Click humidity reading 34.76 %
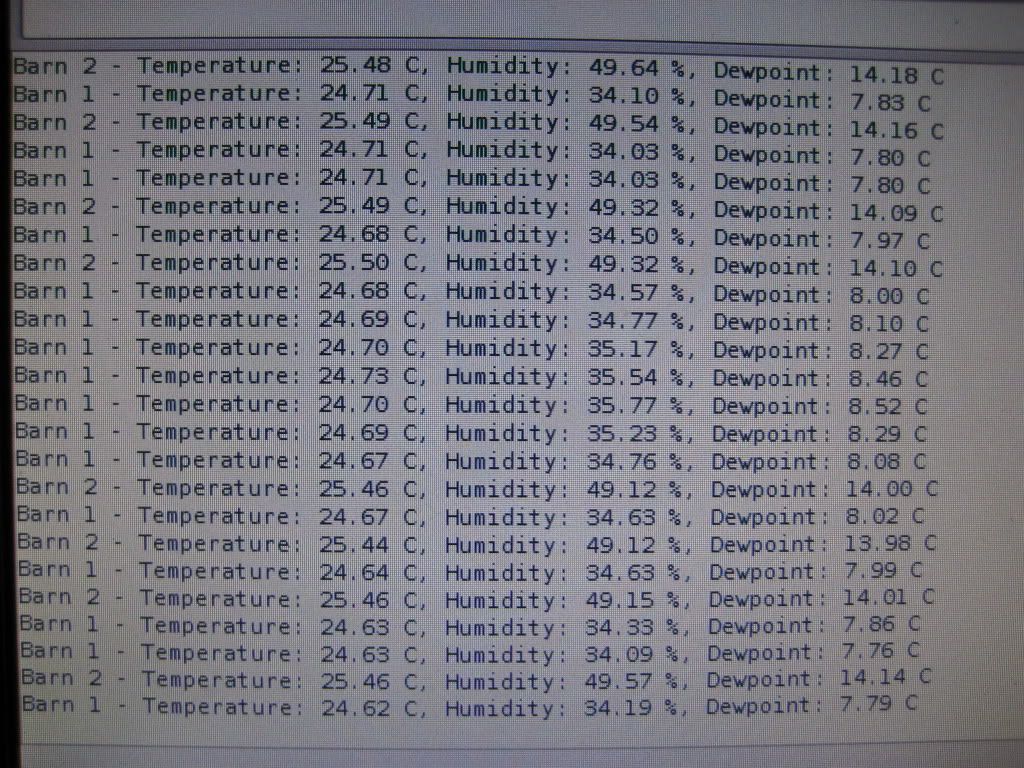1024x768 pixels. pos(635,462)
